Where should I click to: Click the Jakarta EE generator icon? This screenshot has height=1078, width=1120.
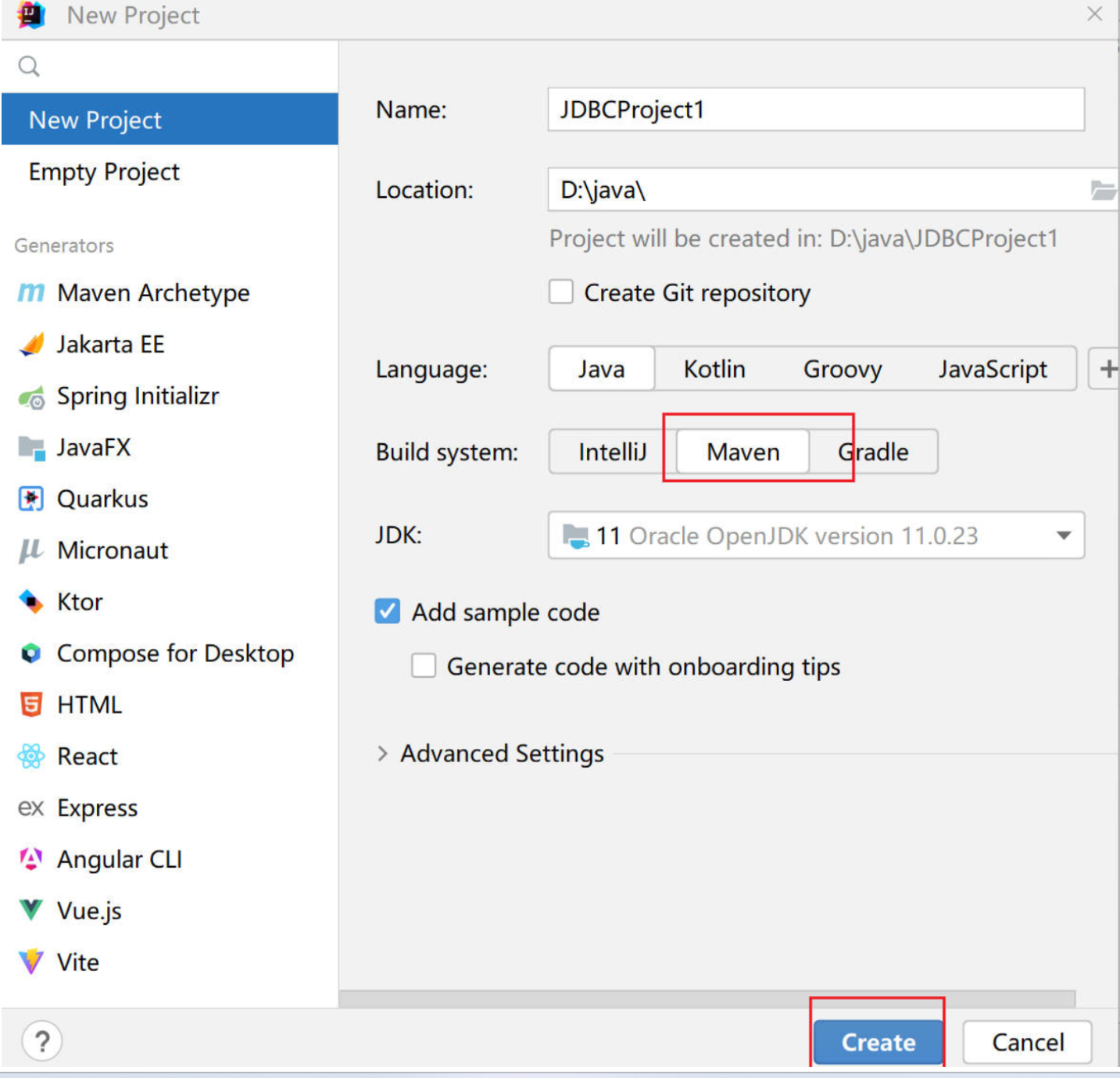[31, 345]
